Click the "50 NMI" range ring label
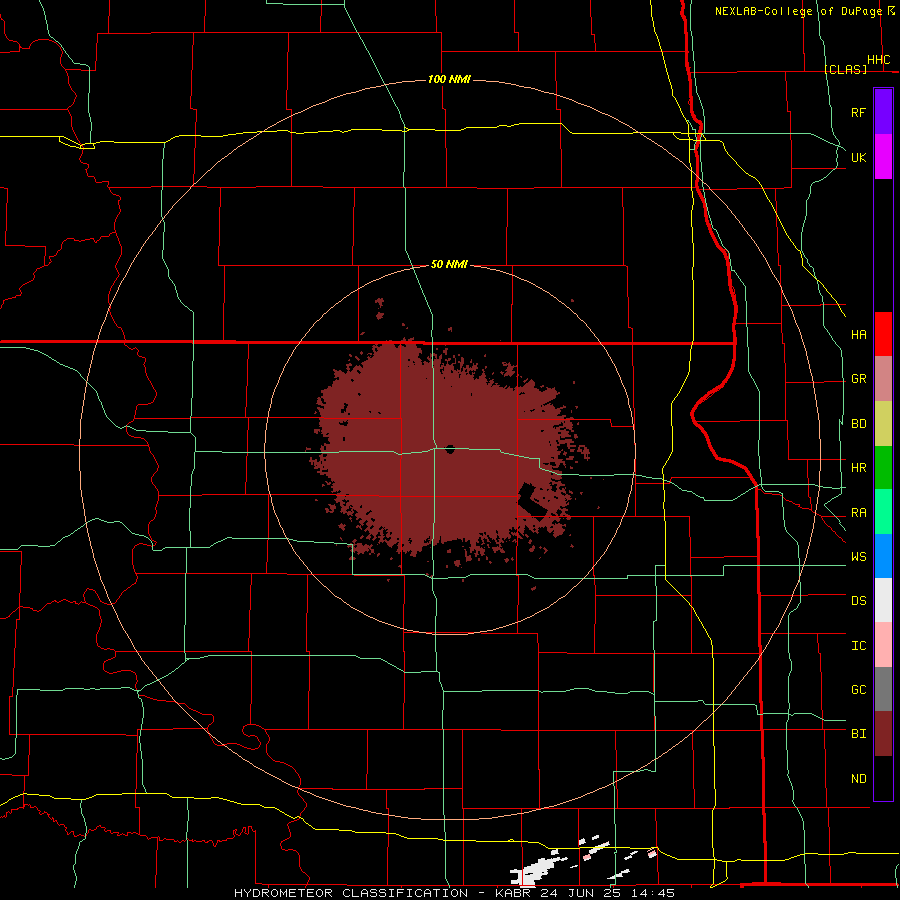The height and width of the screenshot is (900, 900). tap(449, 264)
